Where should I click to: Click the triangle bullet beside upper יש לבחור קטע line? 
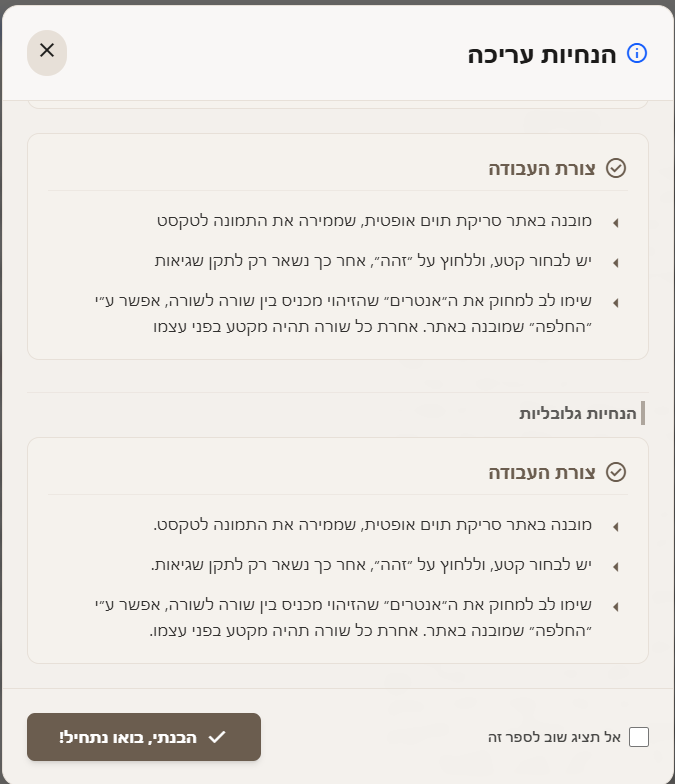pyautogui.click(x=615, y=263)
